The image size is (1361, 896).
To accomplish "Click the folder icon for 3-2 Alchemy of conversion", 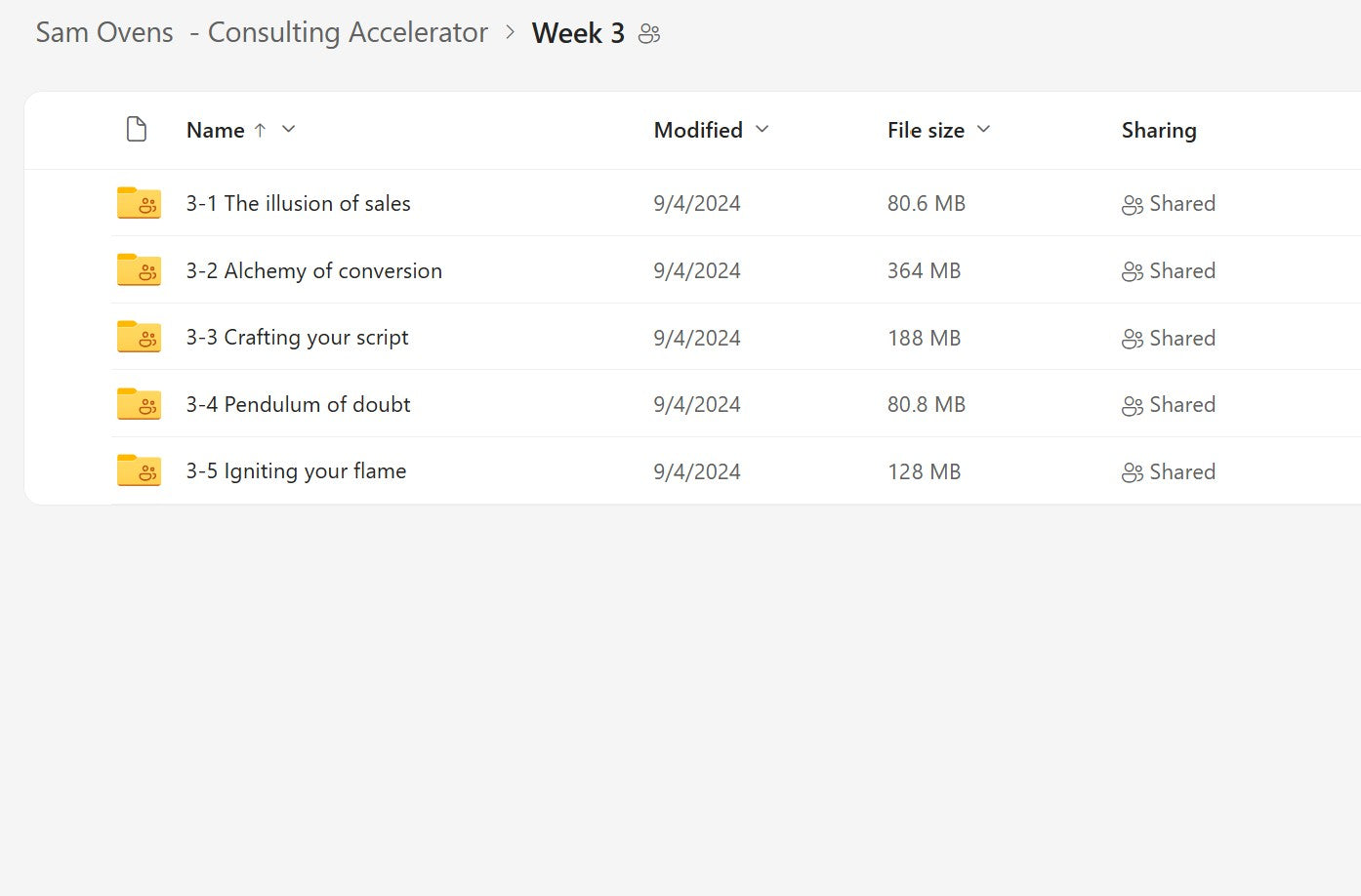I will tap(139, 270).
